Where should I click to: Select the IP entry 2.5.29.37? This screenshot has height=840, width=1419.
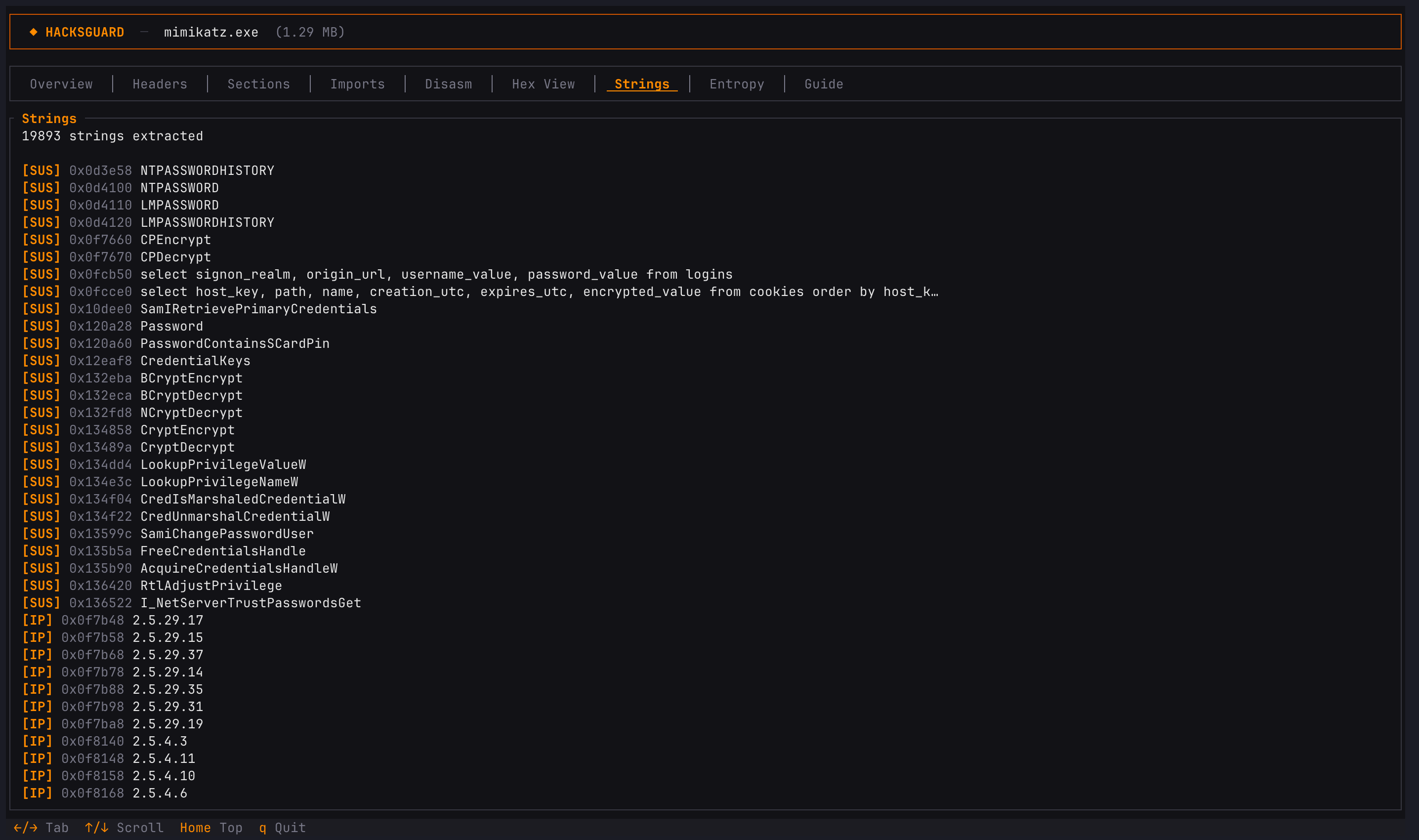113,655
